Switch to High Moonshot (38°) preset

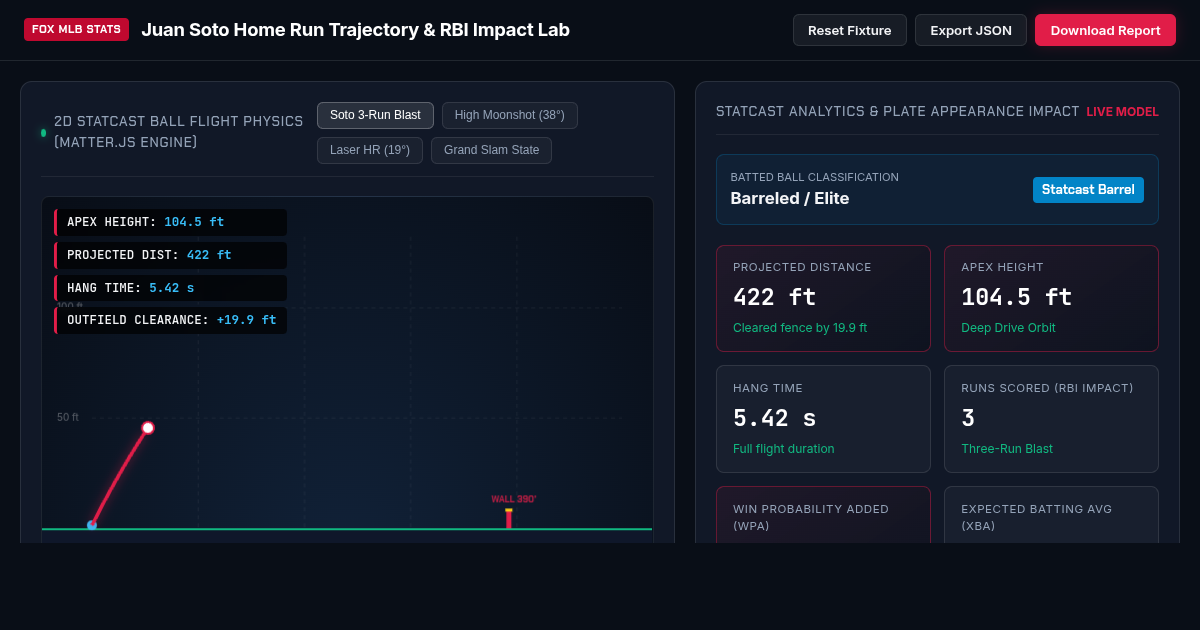click(x=510, y=115)
